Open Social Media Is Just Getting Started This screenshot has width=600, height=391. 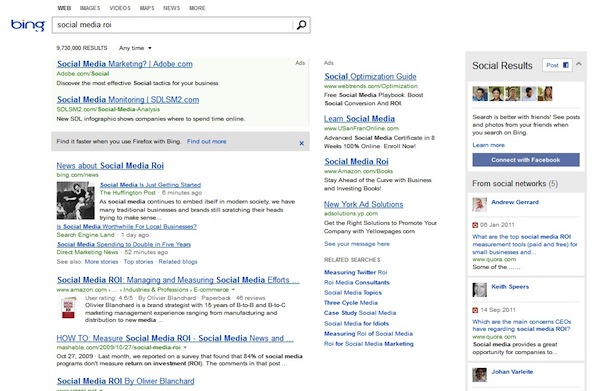[x=150, y=185]
